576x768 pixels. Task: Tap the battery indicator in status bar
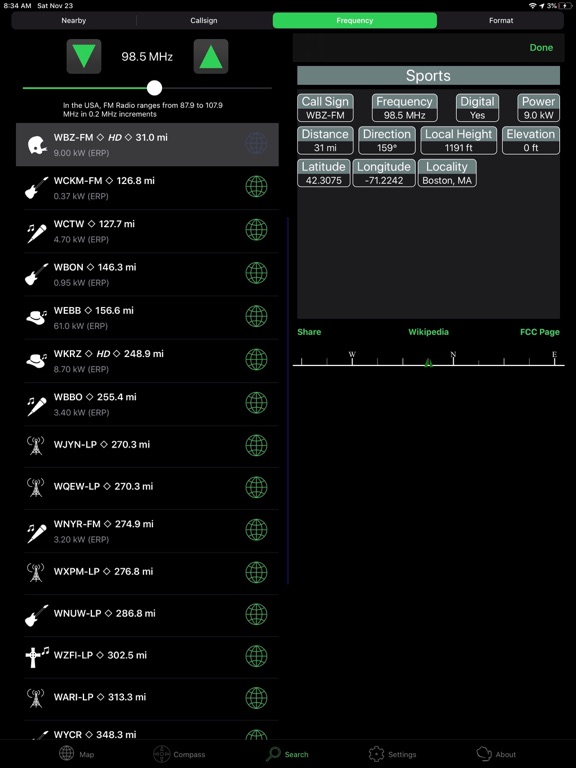(x=567, y=6)
